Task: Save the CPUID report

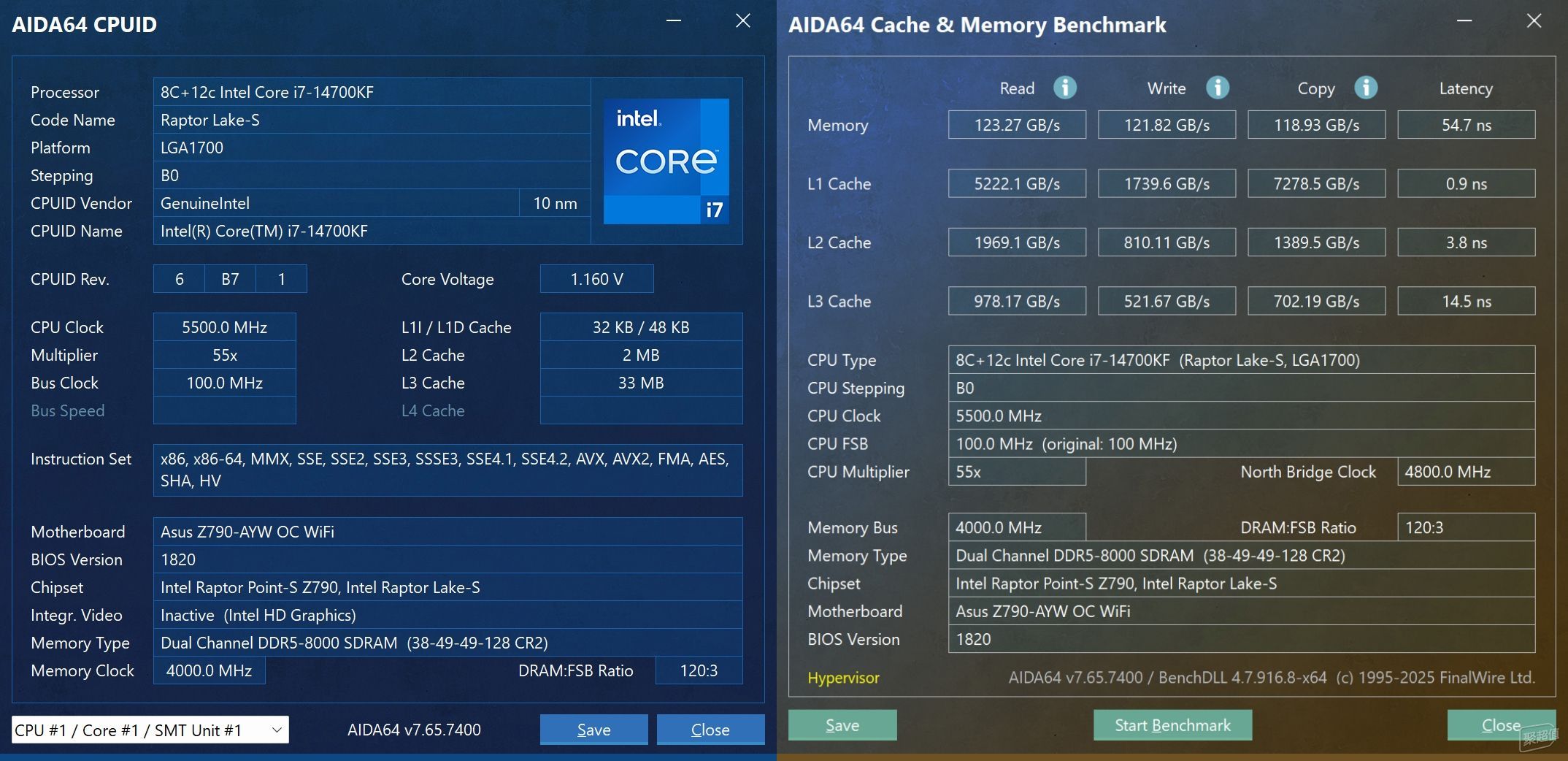Action: 593,730
